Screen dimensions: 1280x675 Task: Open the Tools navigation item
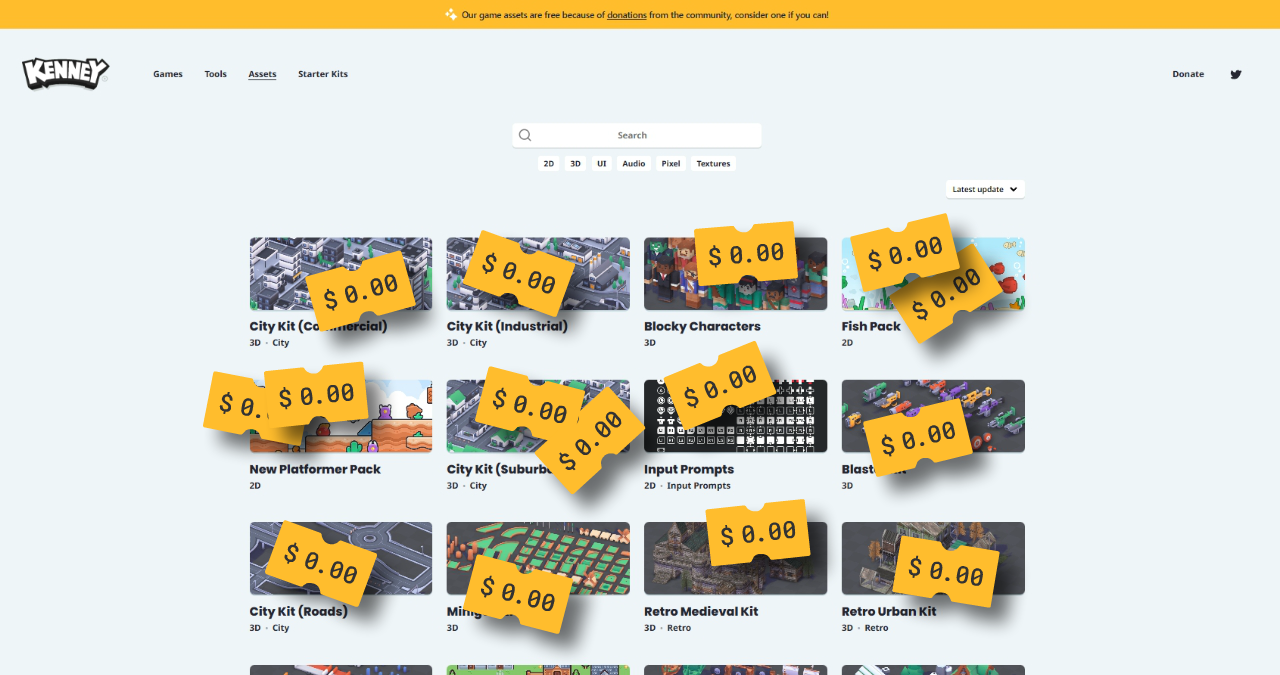(216, 74)
